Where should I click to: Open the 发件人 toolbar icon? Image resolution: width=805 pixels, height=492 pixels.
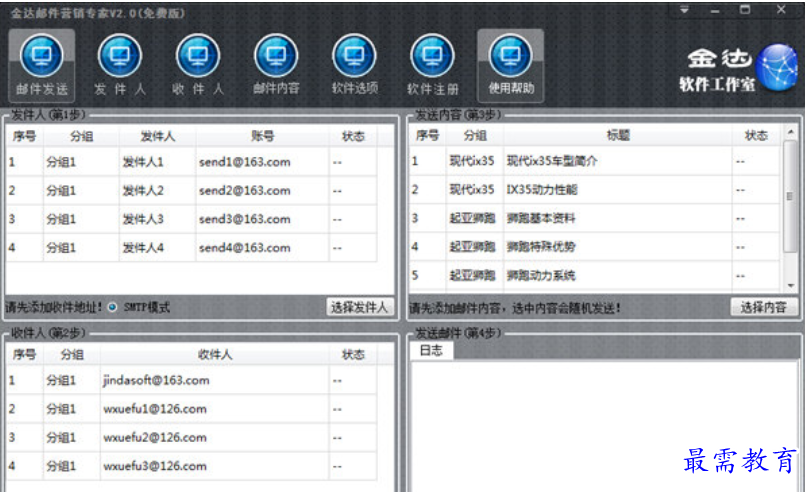120,65
